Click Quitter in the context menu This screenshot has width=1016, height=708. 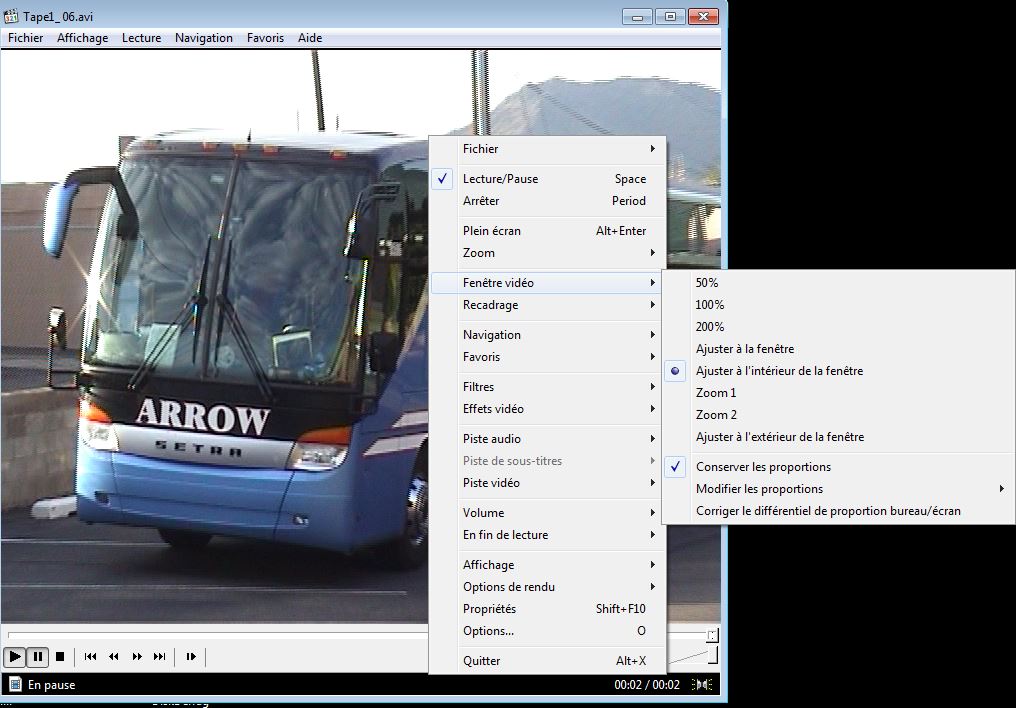(x=482, y=661)
